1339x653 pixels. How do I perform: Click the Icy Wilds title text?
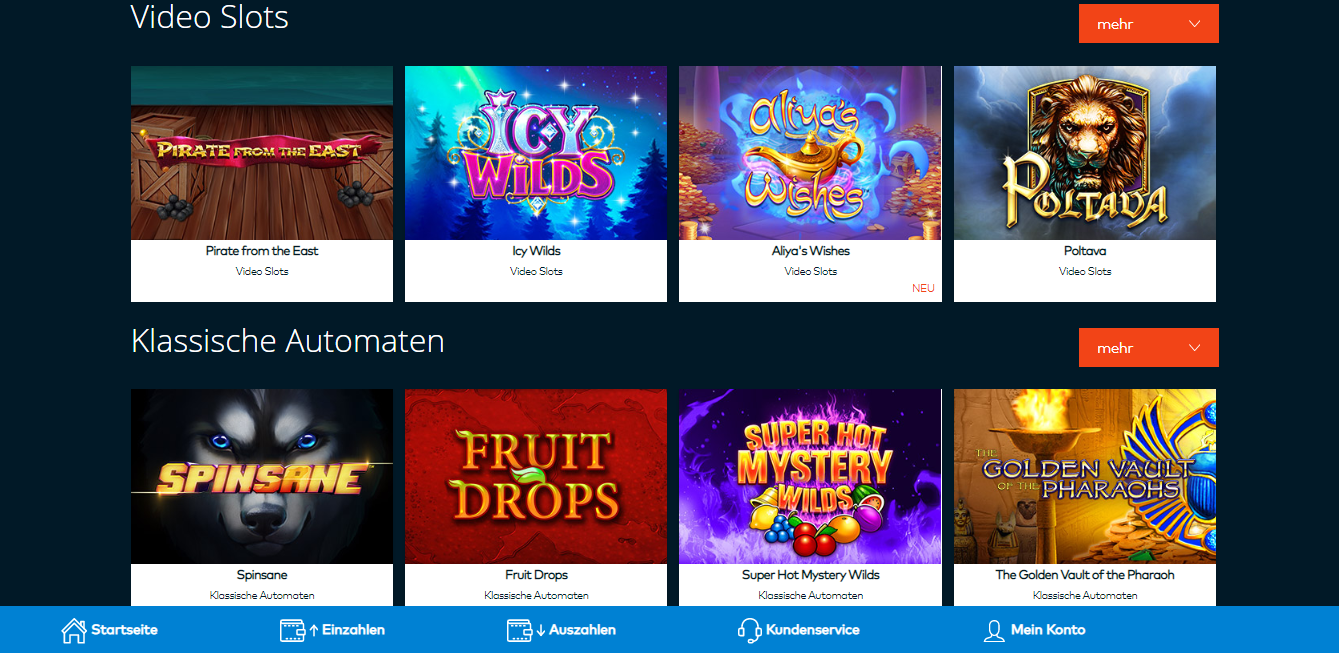coord(536,251)
